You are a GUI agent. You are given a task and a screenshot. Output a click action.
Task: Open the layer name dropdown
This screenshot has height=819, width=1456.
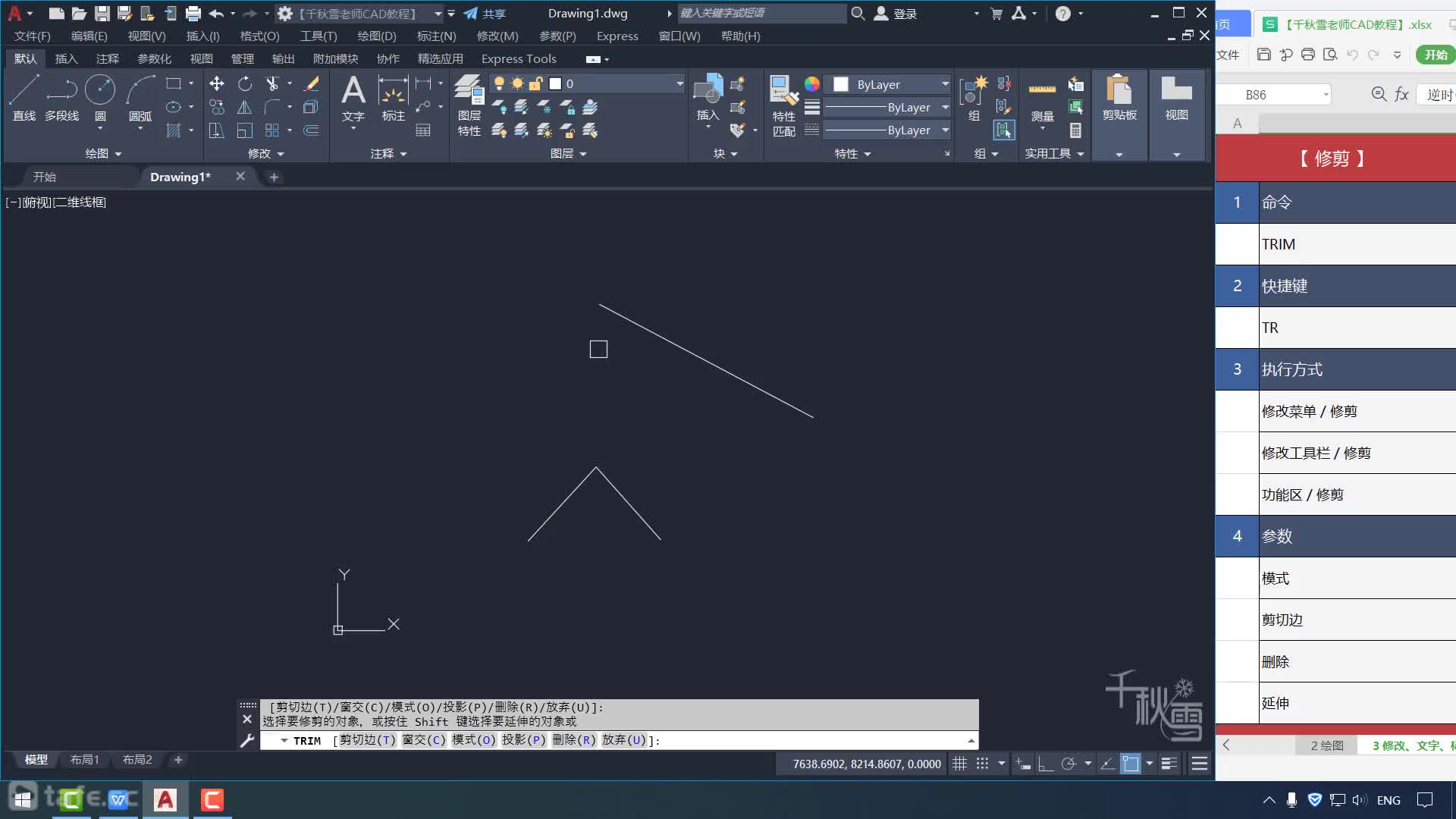click(679, 83)
